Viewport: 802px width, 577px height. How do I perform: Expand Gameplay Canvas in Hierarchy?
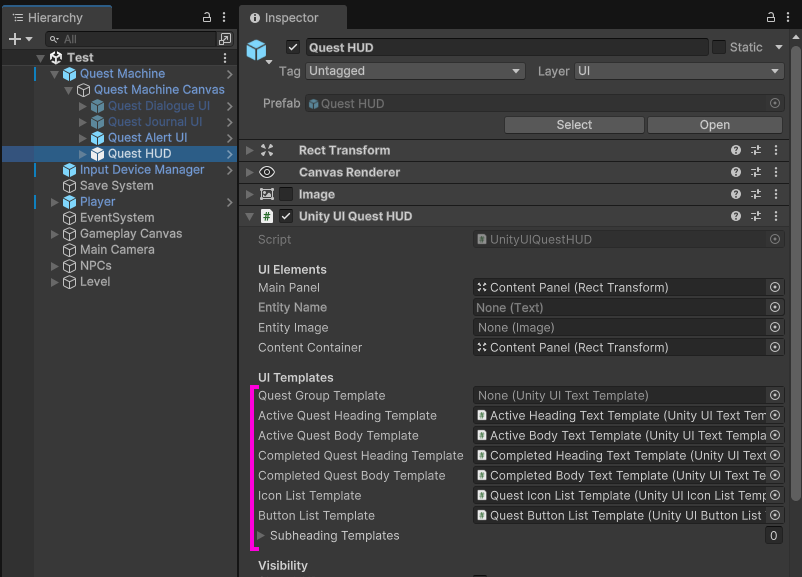(55, 234)
